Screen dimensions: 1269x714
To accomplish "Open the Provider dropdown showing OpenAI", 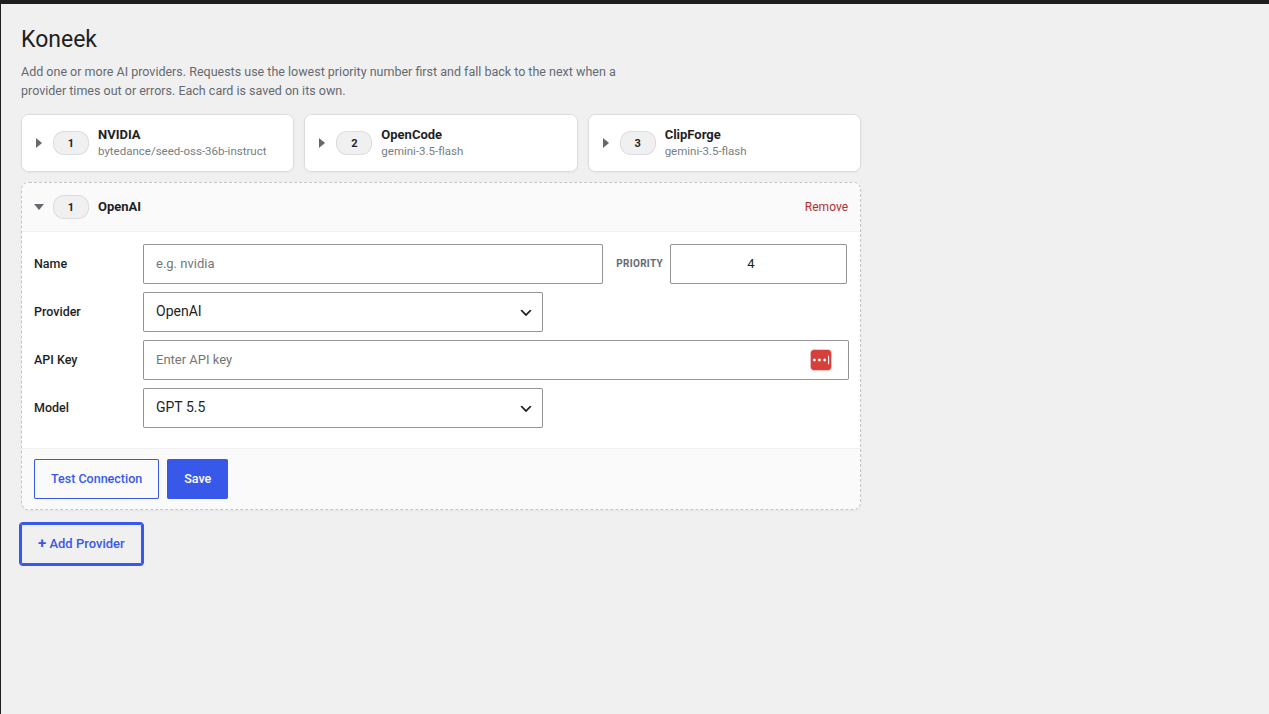I will point(343,312).
